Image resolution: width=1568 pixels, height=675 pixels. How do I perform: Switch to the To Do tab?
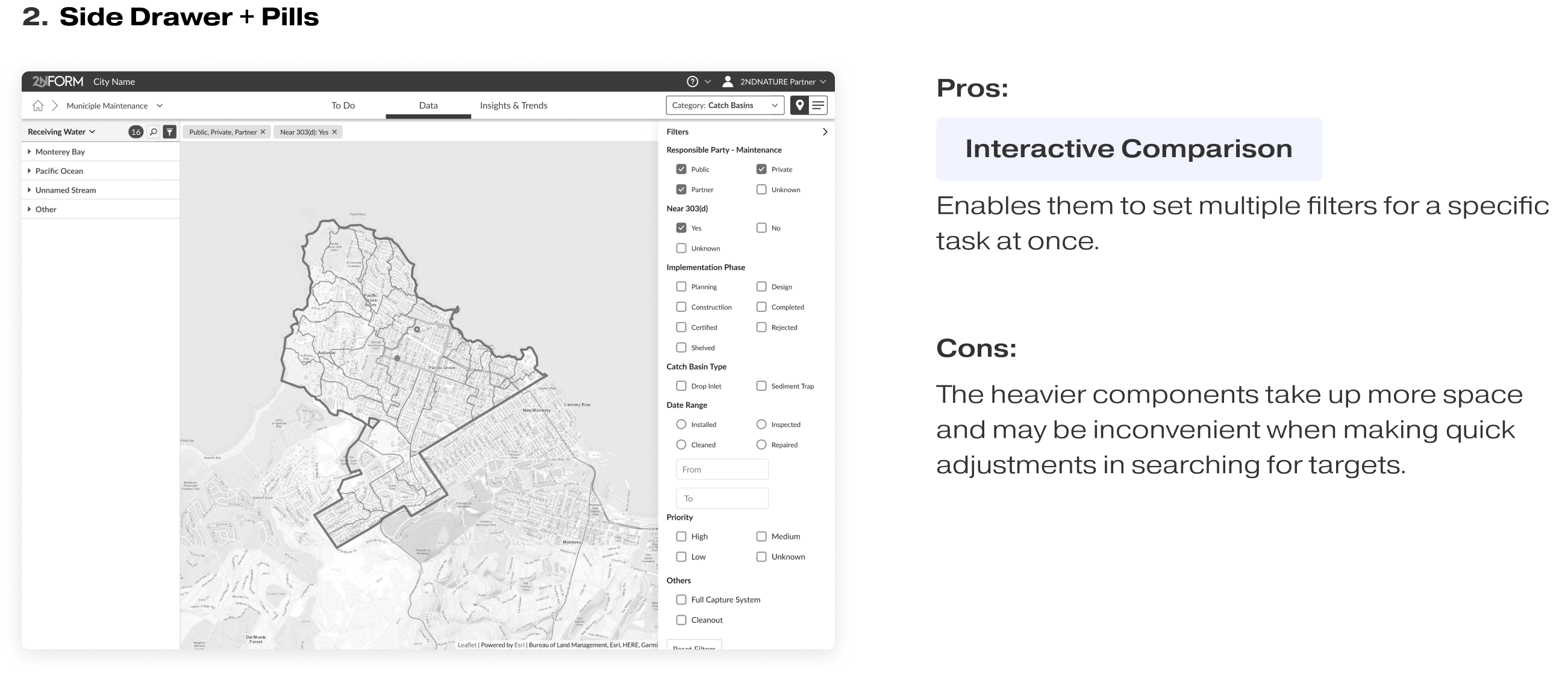(343, 105)
